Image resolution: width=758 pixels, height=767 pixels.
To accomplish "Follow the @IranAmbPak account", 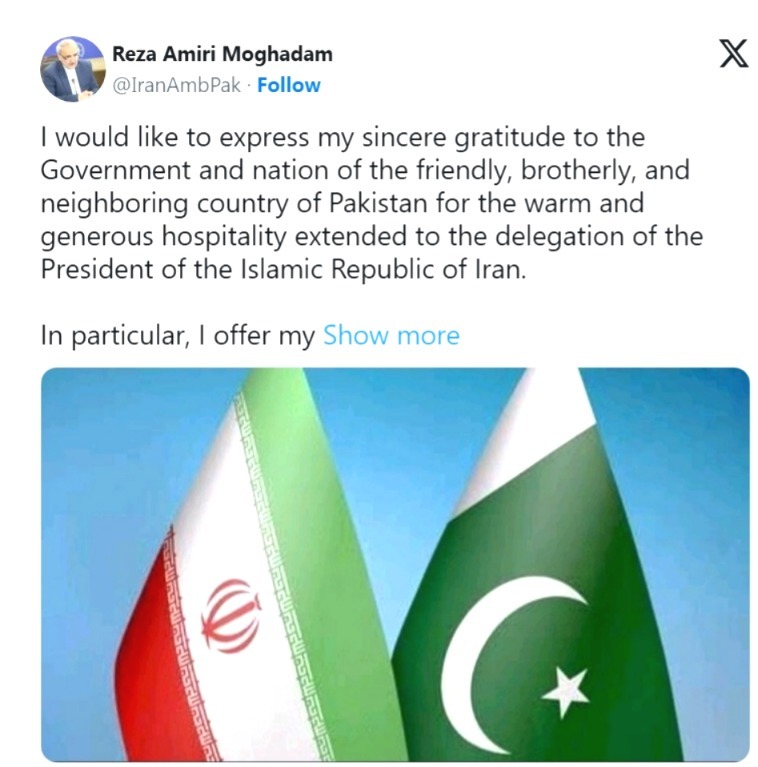I will pos(289,85).
